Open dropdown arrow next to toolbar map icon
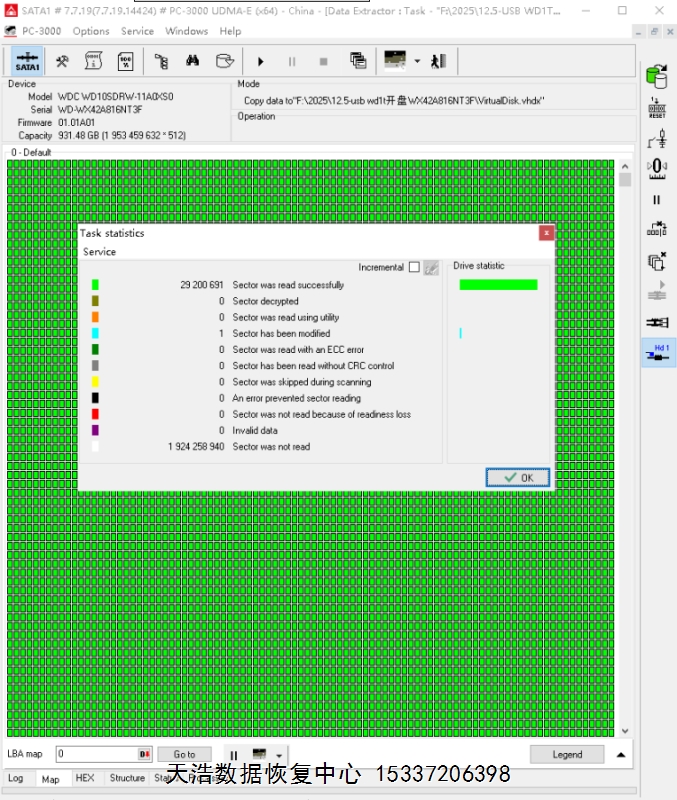 pos(417,61)
